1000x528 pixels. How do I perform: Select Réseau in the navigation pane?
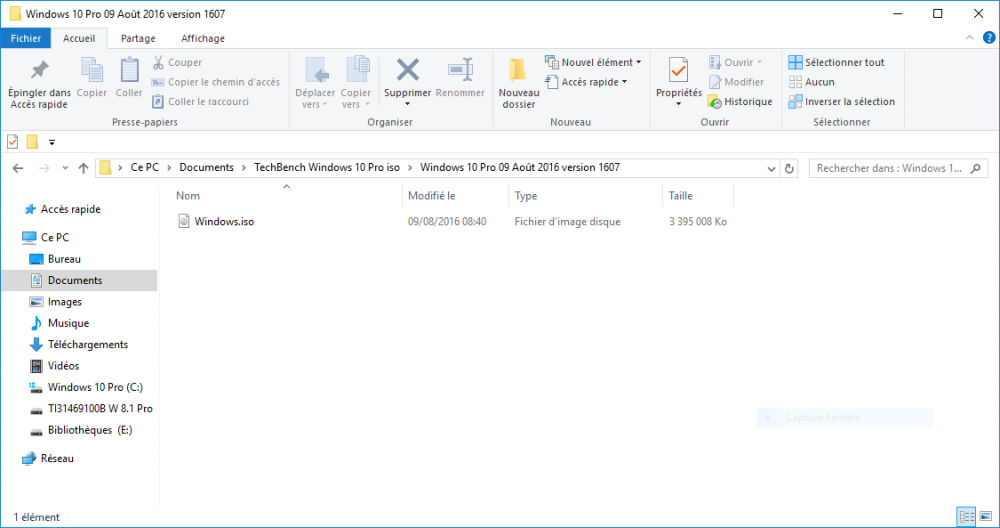[x=57, y=458]
